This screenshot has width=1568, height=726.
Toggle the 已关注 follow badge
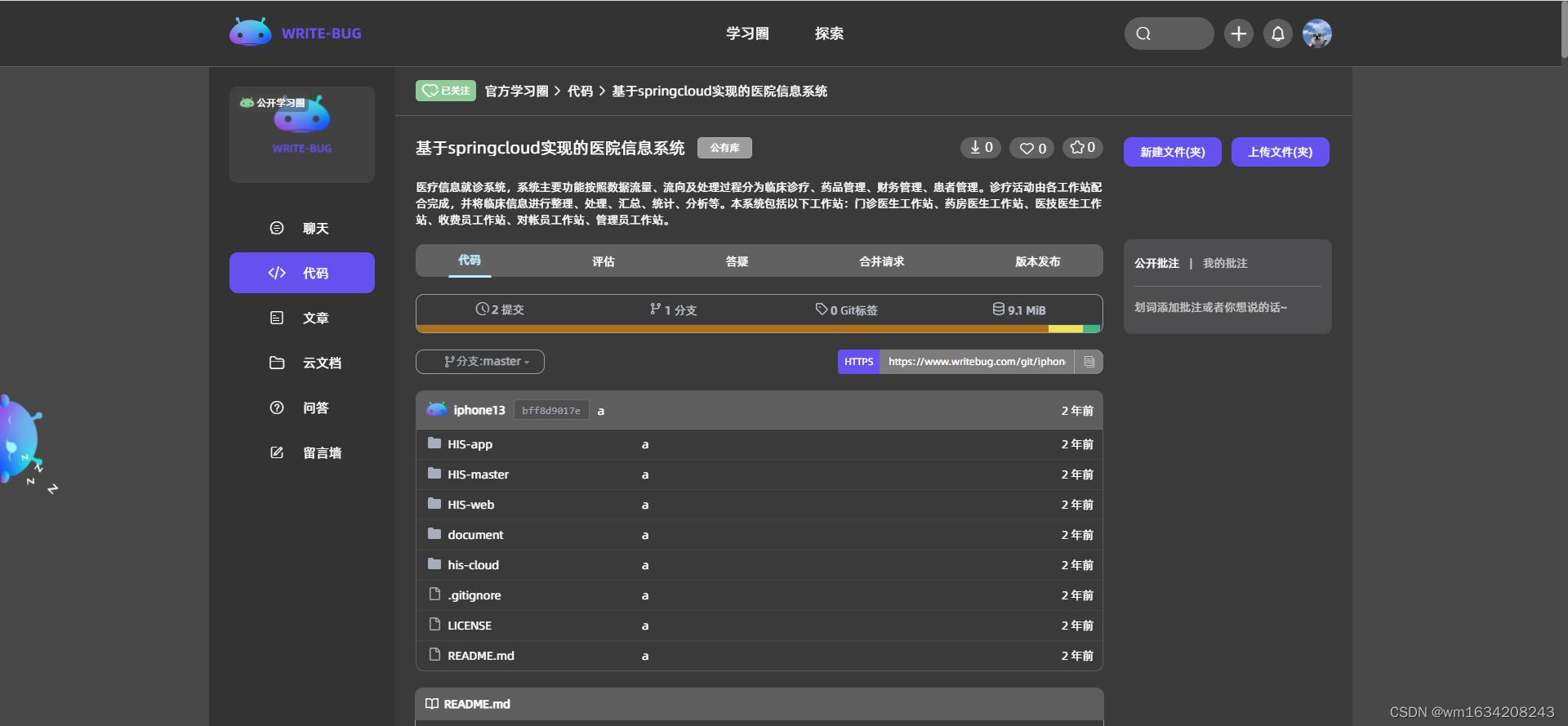click(x=446, y=91)
